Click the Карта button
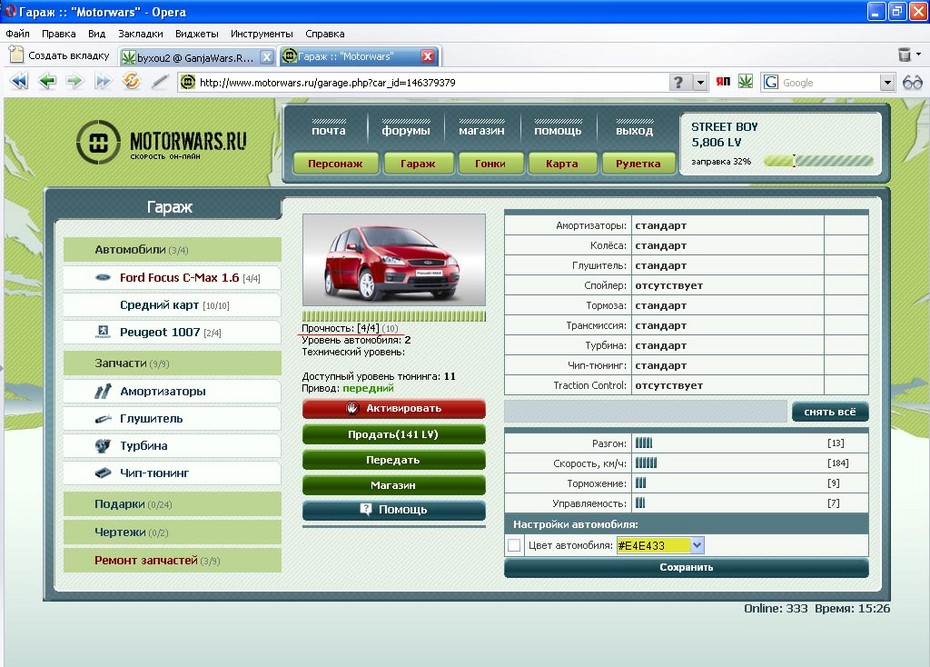The height and width of the screenshot is (667, 930). (562, 164)
